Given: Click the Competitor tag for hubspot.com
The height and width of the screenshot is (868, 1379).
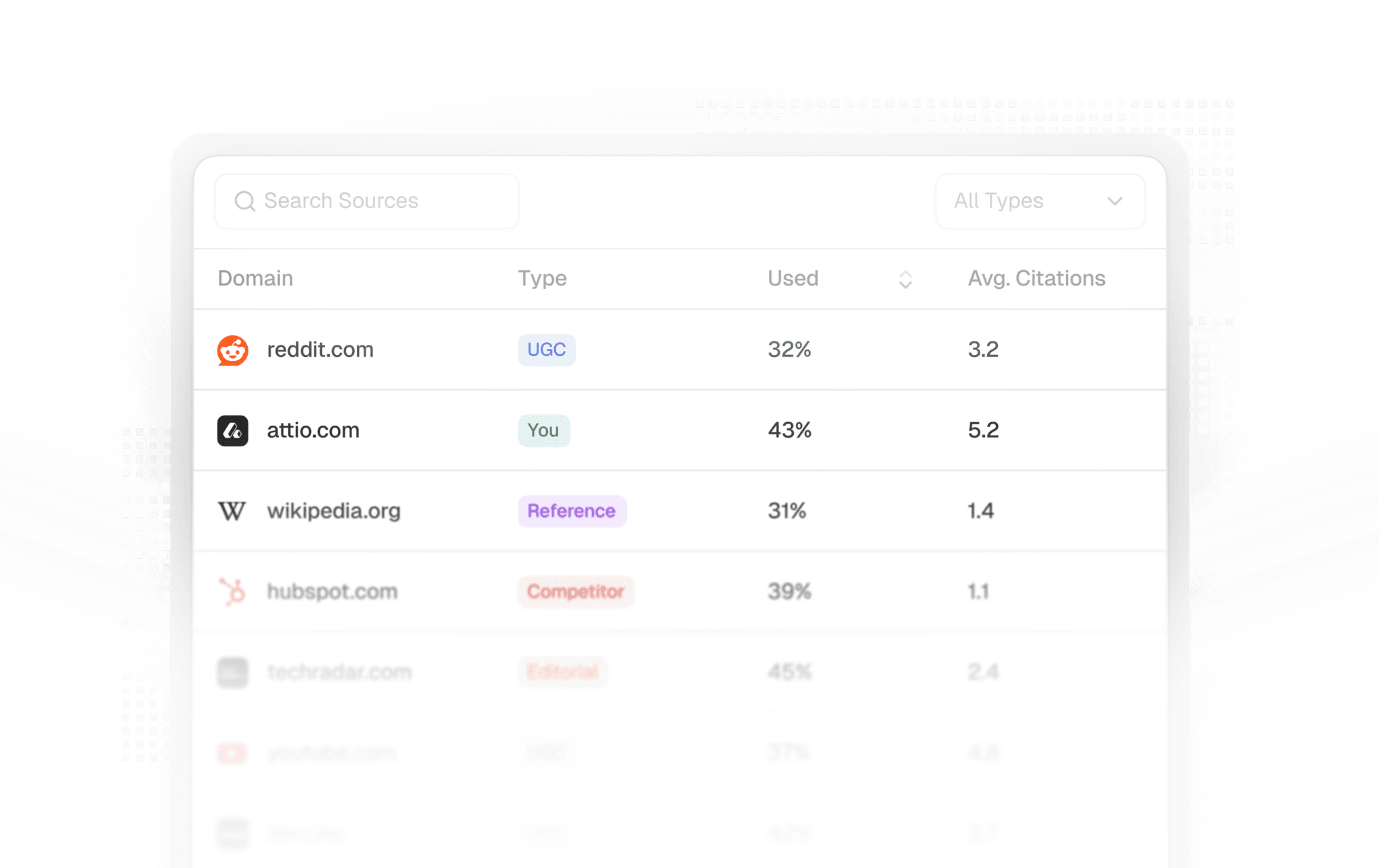Looking at the screenshot, I should click(x=576, y=592).
